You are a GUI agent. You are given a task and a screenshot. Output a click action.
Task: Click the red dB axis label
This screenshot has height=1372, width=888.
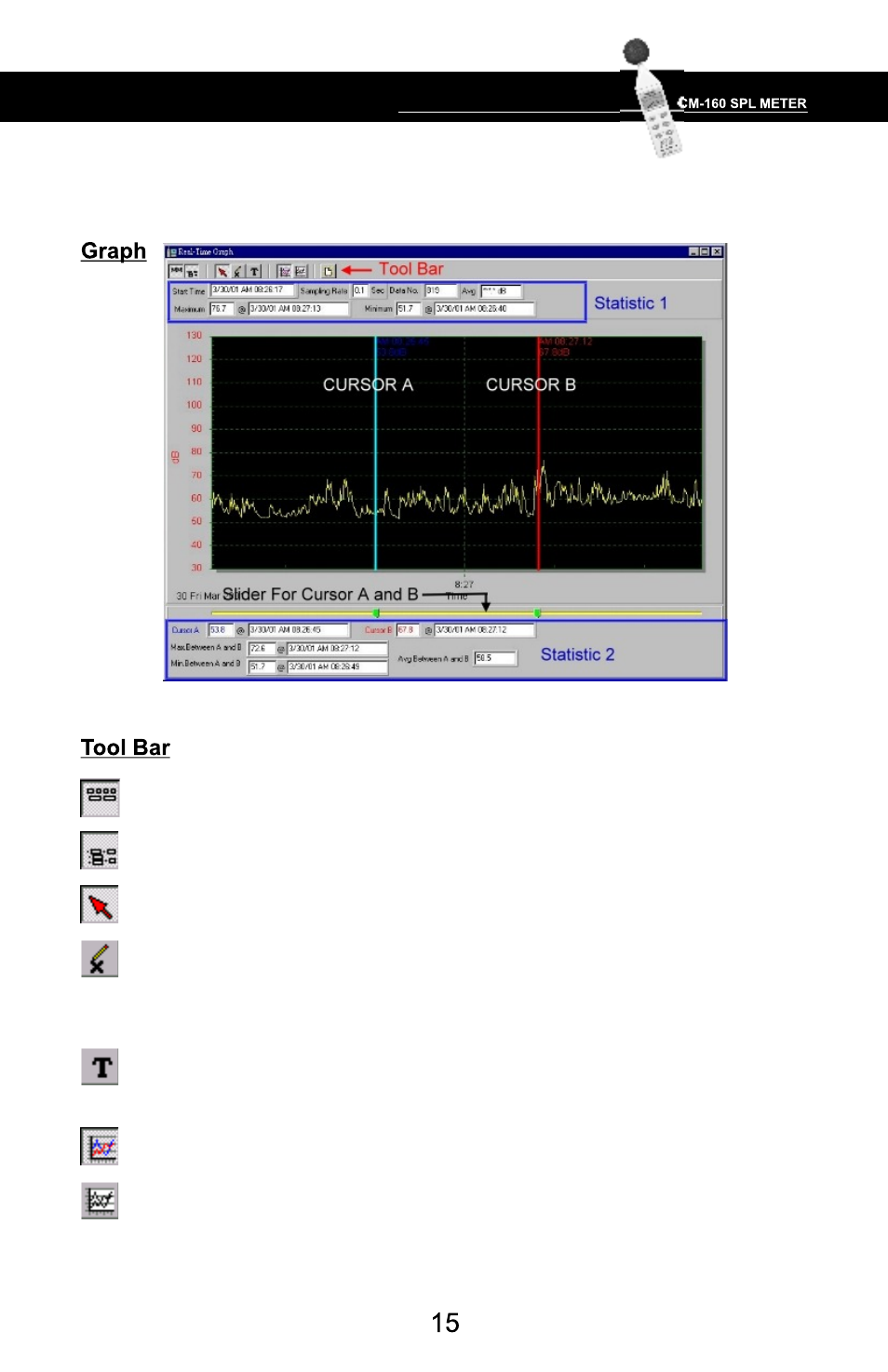click(174, 456)
